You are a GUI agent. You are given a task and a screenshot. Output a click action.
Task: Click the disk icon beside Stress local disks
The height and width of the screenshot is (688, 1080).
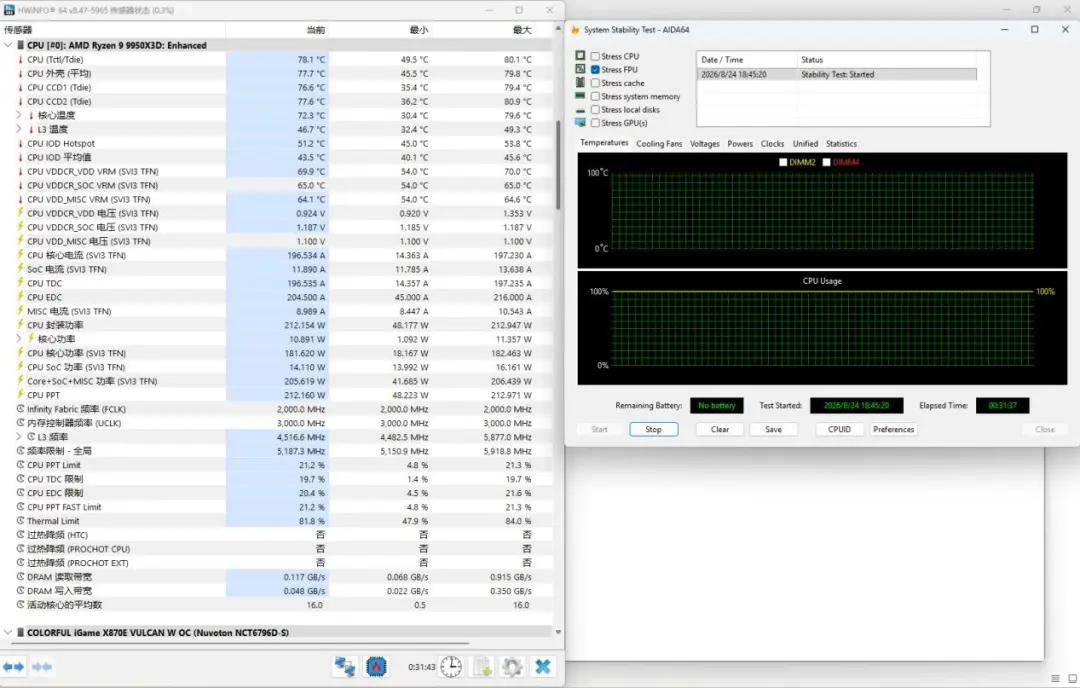(x=580, y=110)
